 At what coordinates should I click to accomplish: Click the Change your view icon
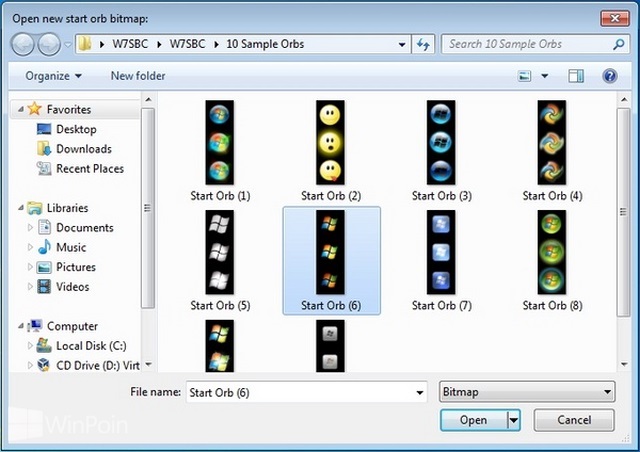524,76
